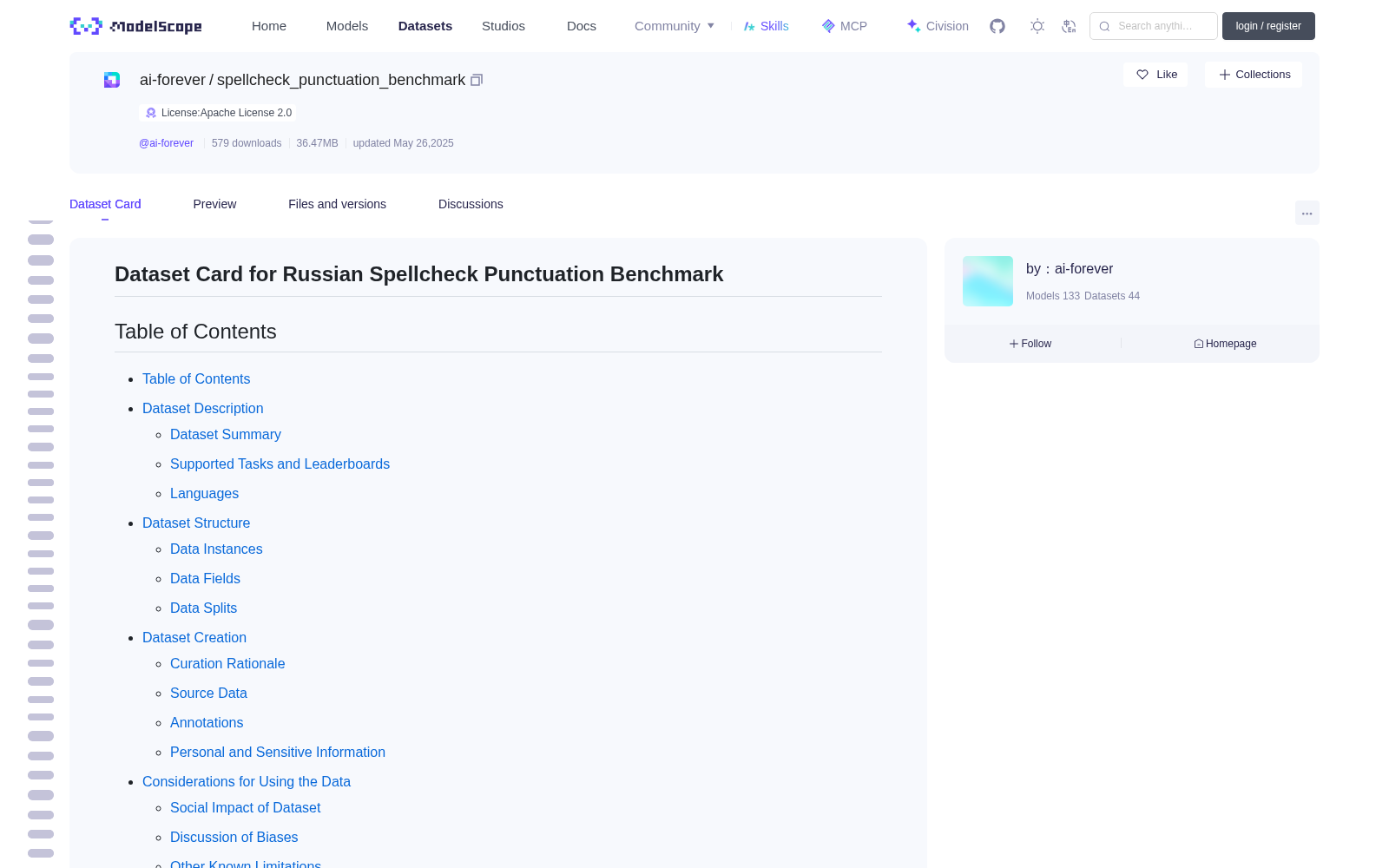Switch to the Files and versions tab

coord(337,204)
